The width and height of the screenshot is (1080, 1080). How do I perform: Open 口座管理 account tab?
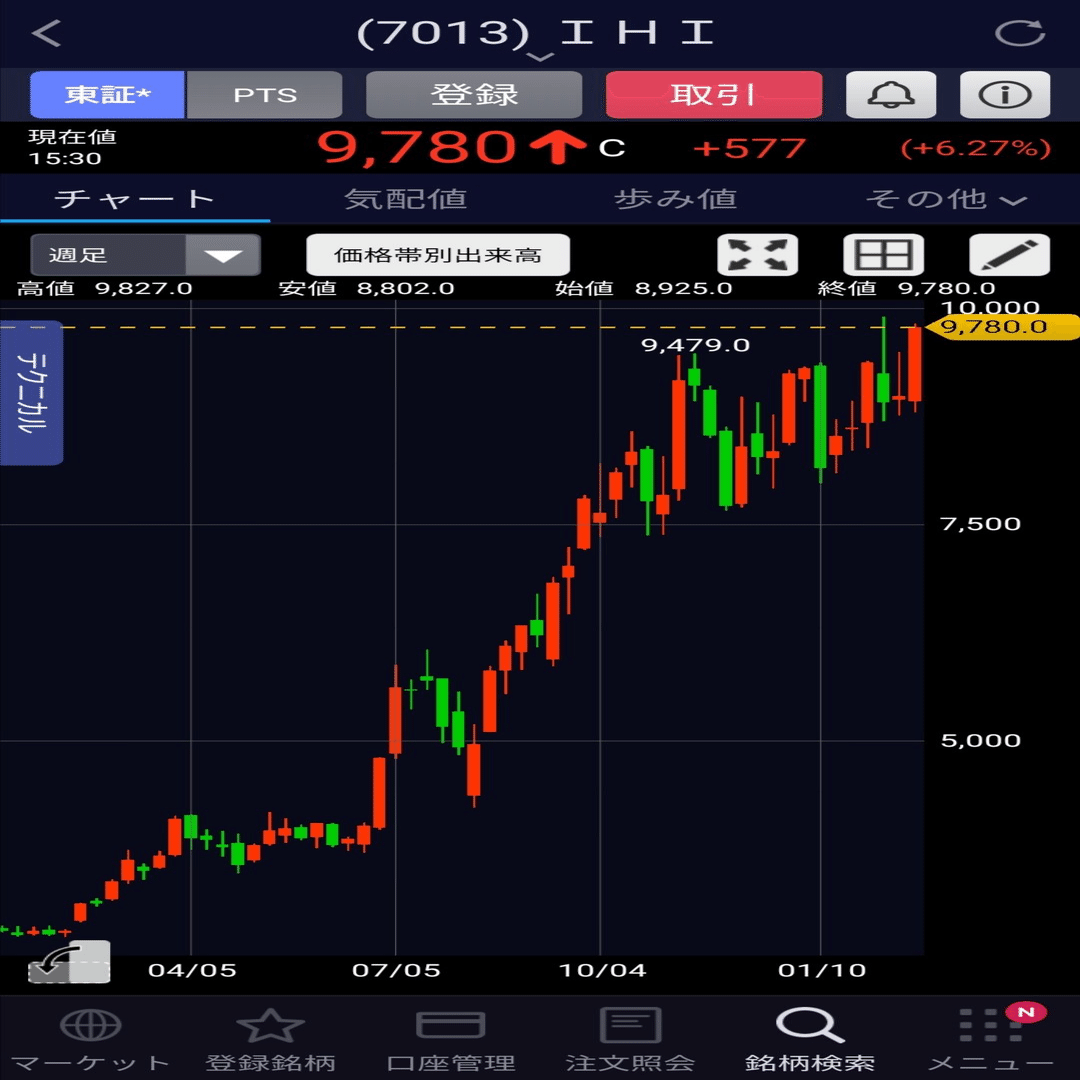click(x=450, y=1040)
